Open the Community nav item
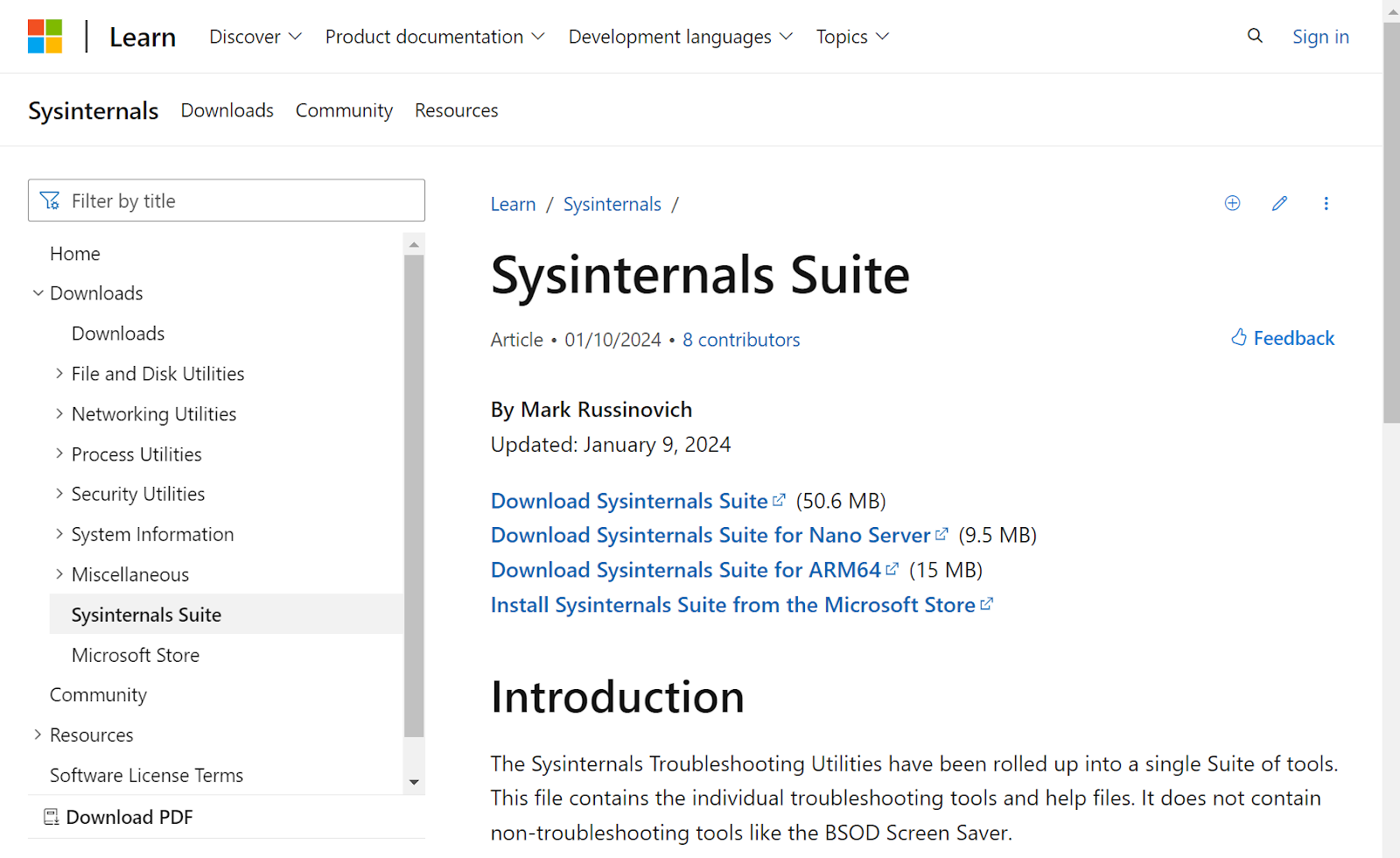The width and height of the screenshot is (1400, 858). (344, 110)
